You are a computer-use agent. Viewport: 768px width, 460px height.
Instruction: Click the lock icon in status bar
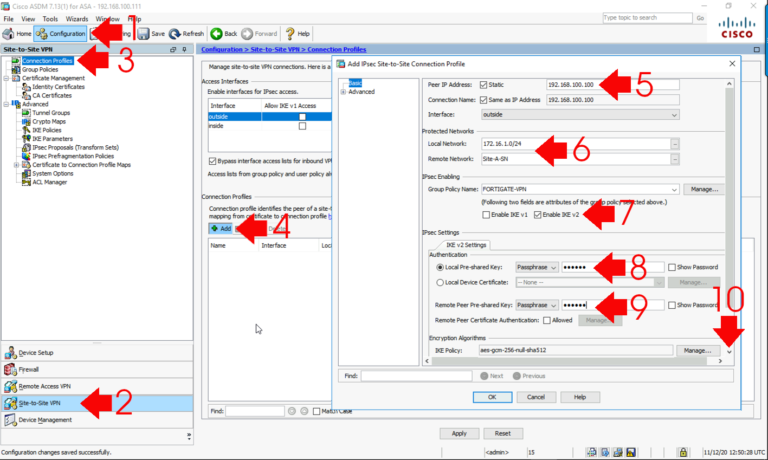tap(683, 452)
